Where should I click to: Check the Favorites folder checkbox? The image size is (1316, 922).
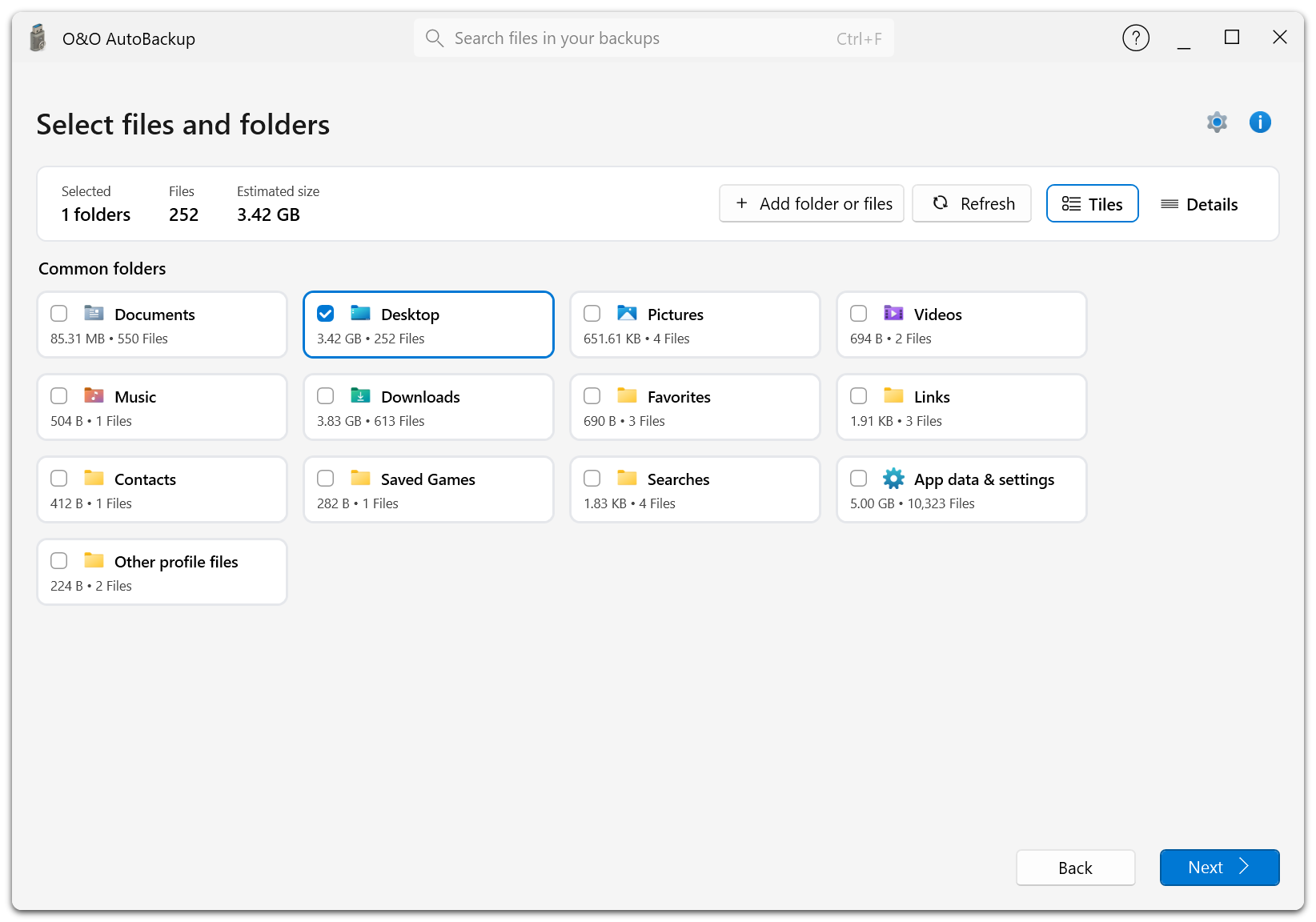click(x=592, y=396)
